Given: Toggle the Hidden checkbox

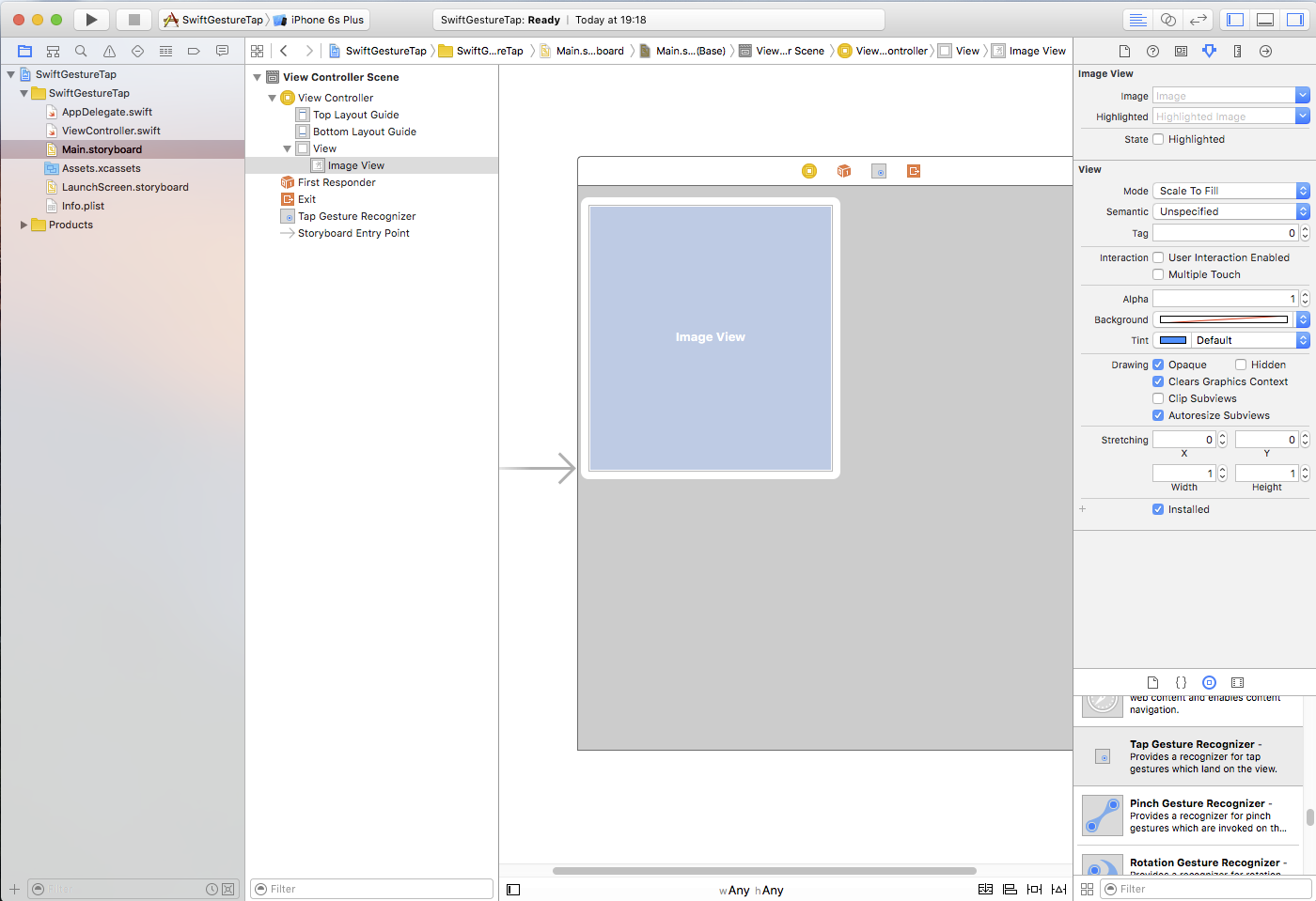Looking at the screenshot, I should coord(1241,365).
